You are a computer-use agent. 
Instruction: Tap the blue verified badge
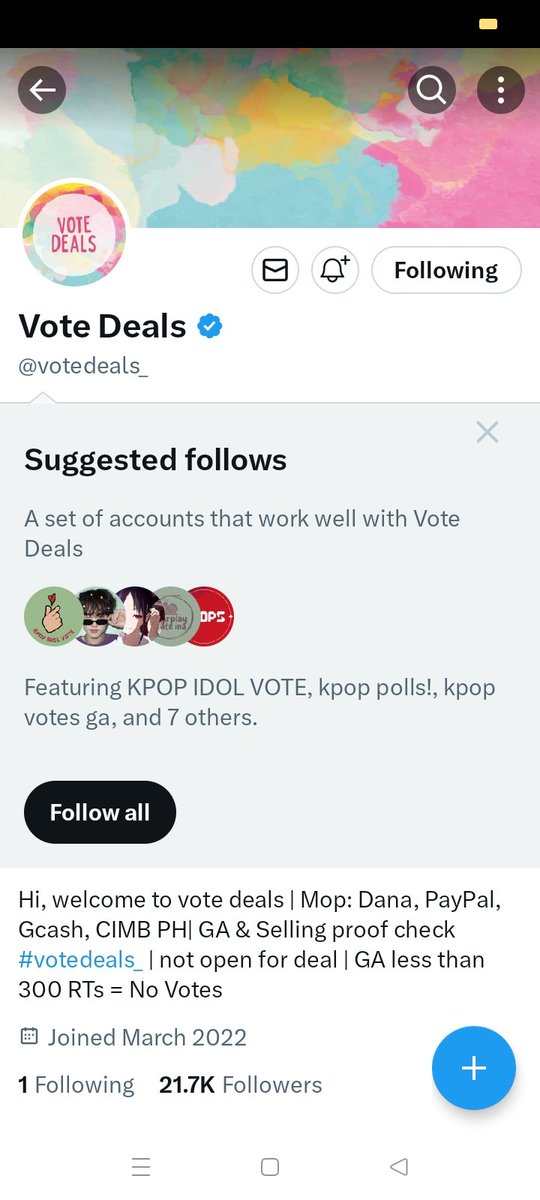[209, 326]
